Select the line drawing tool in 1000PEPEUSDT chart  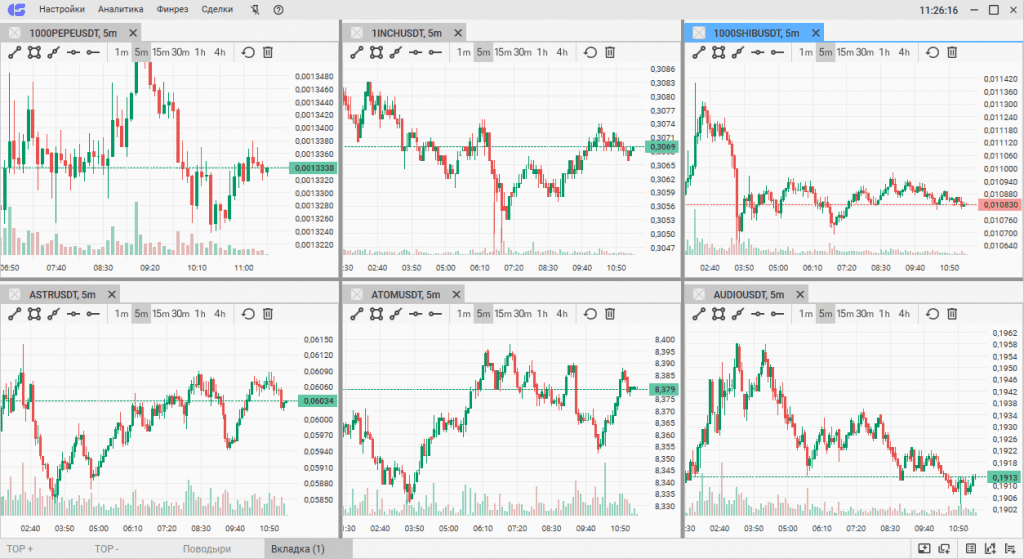[x=14, y=52]
